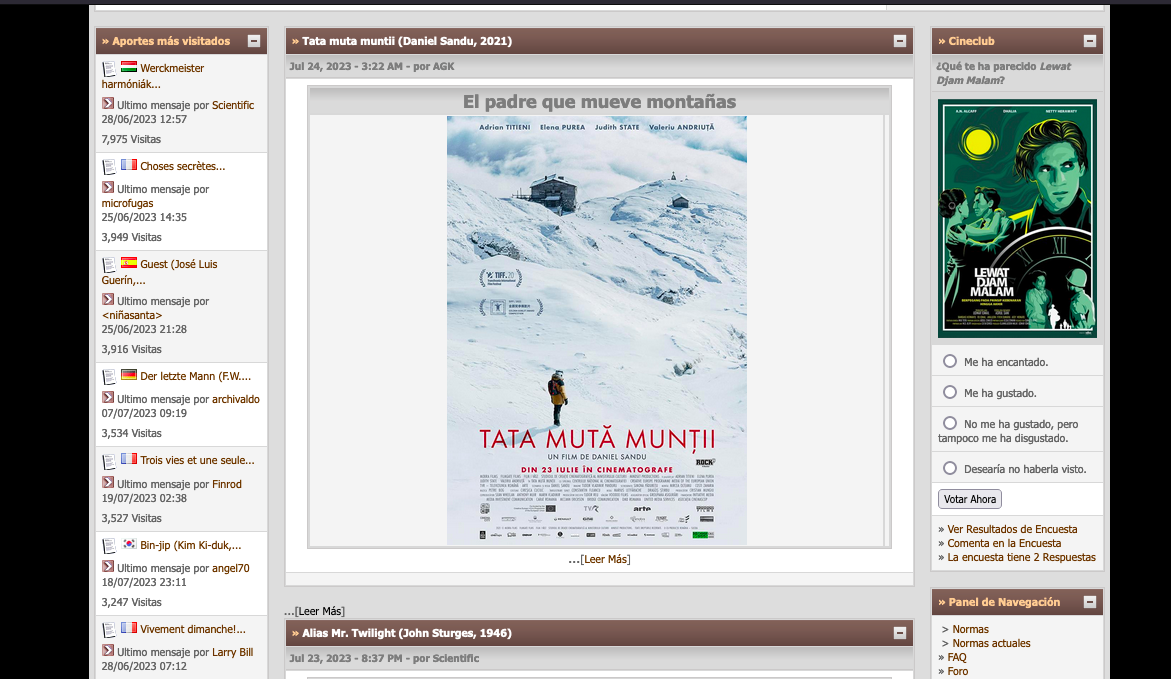Click the Lewat Djam Malam poster image

point(1017,218)
